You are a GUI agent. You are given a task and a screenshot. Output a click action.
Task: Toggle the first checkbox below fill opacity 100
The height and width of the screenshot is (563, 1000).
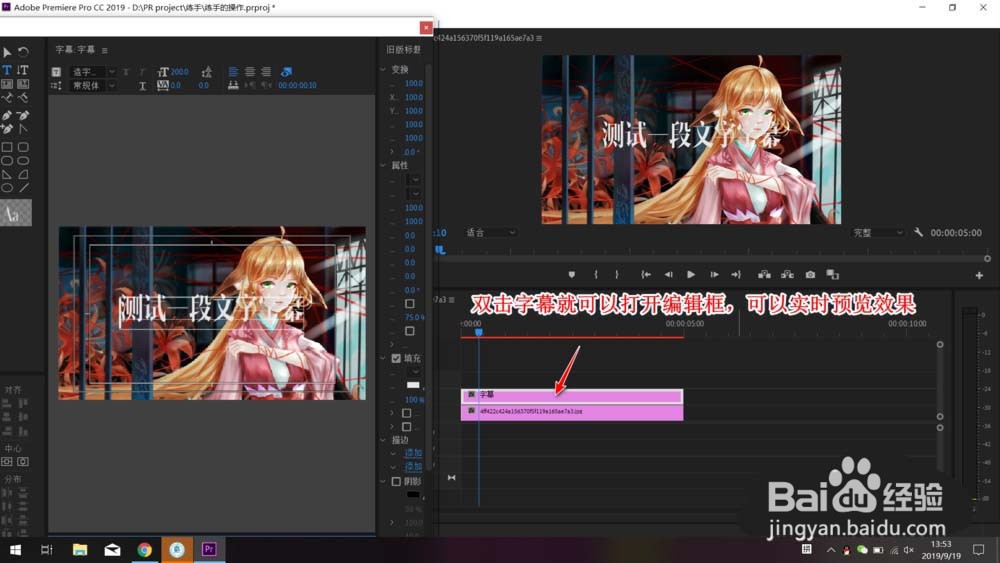coord(406,413)
